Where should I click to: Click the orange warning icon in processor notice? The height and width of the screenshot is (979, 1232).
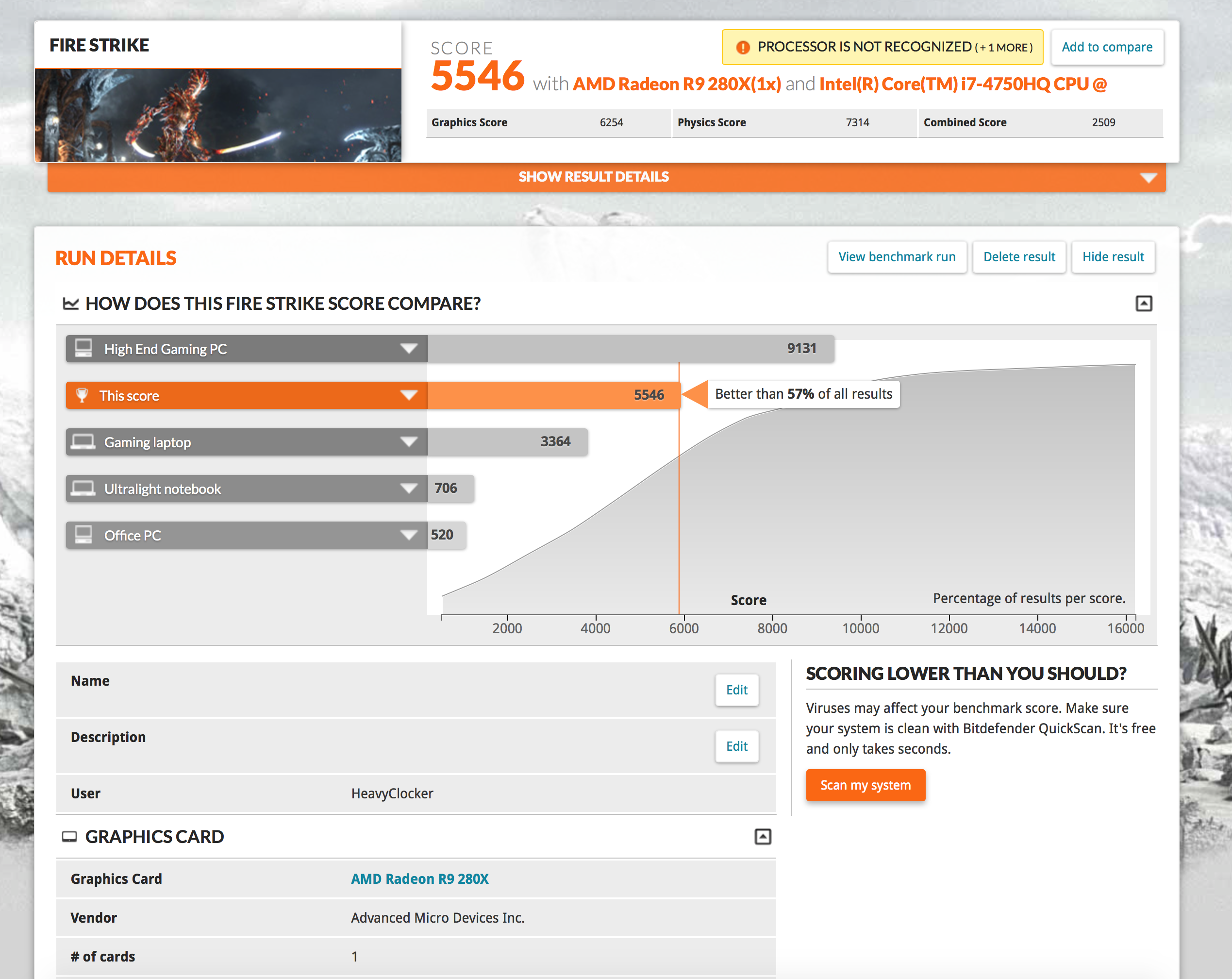[x=742, y=48]
